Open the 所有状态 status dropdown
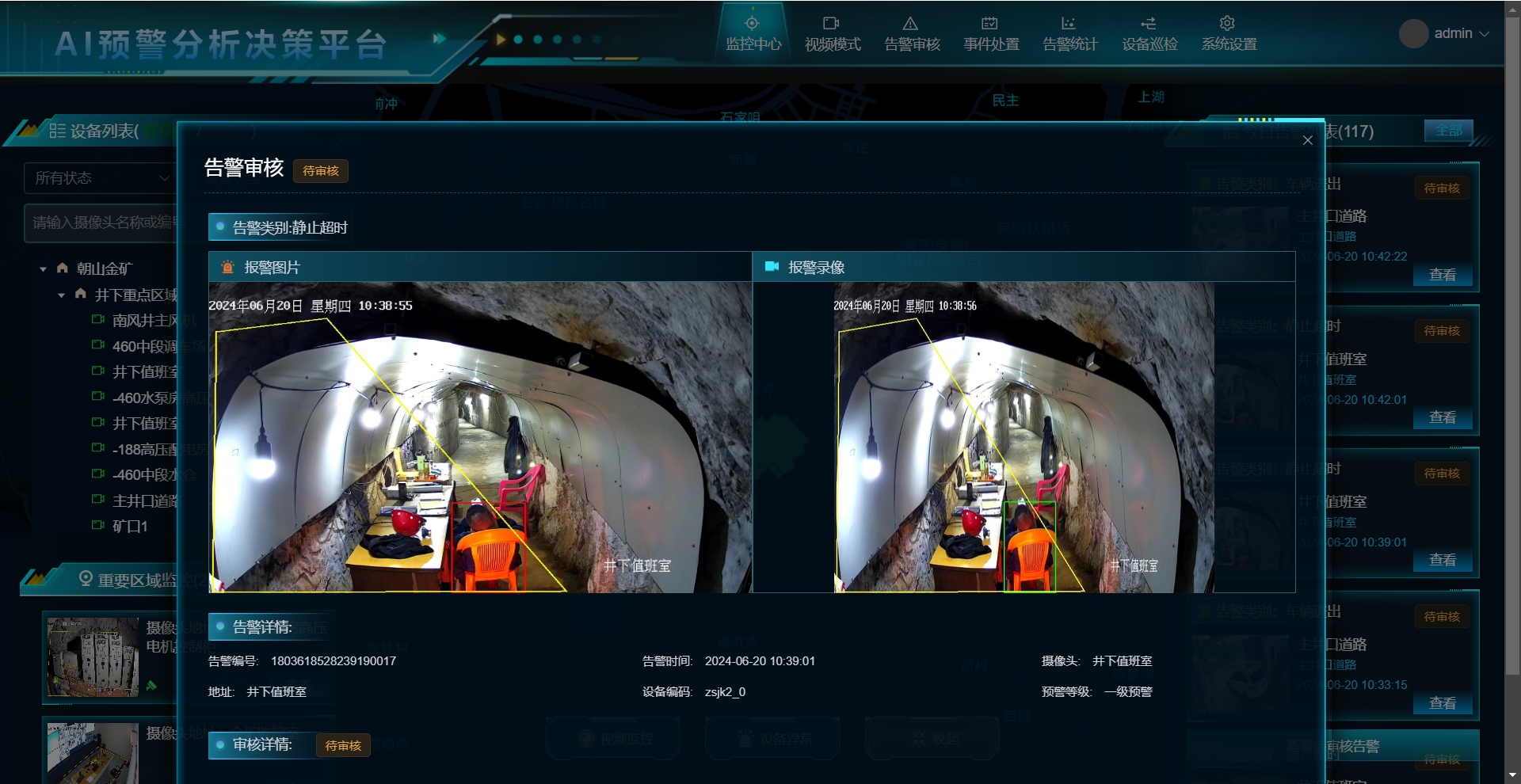 (100, 178)
